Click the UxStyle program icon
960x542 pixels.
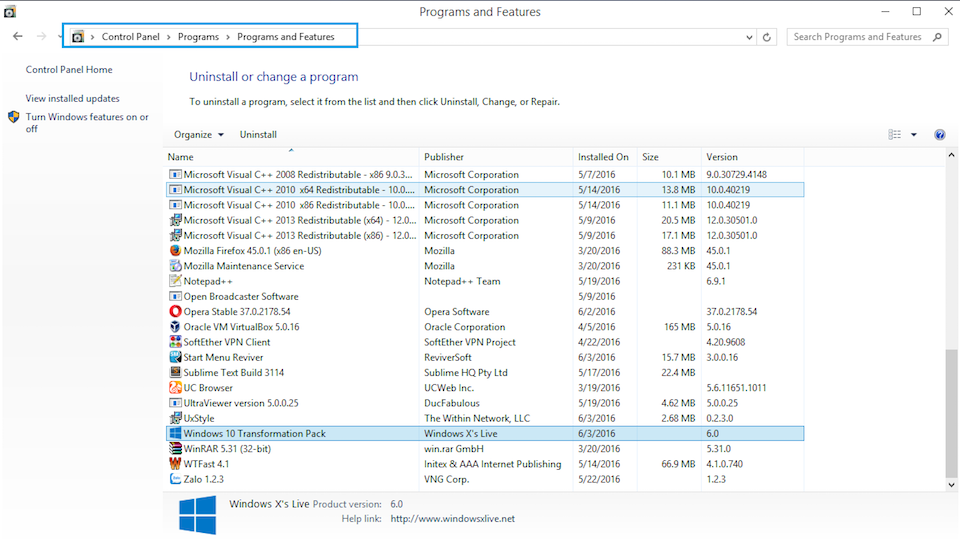point(175,418)
